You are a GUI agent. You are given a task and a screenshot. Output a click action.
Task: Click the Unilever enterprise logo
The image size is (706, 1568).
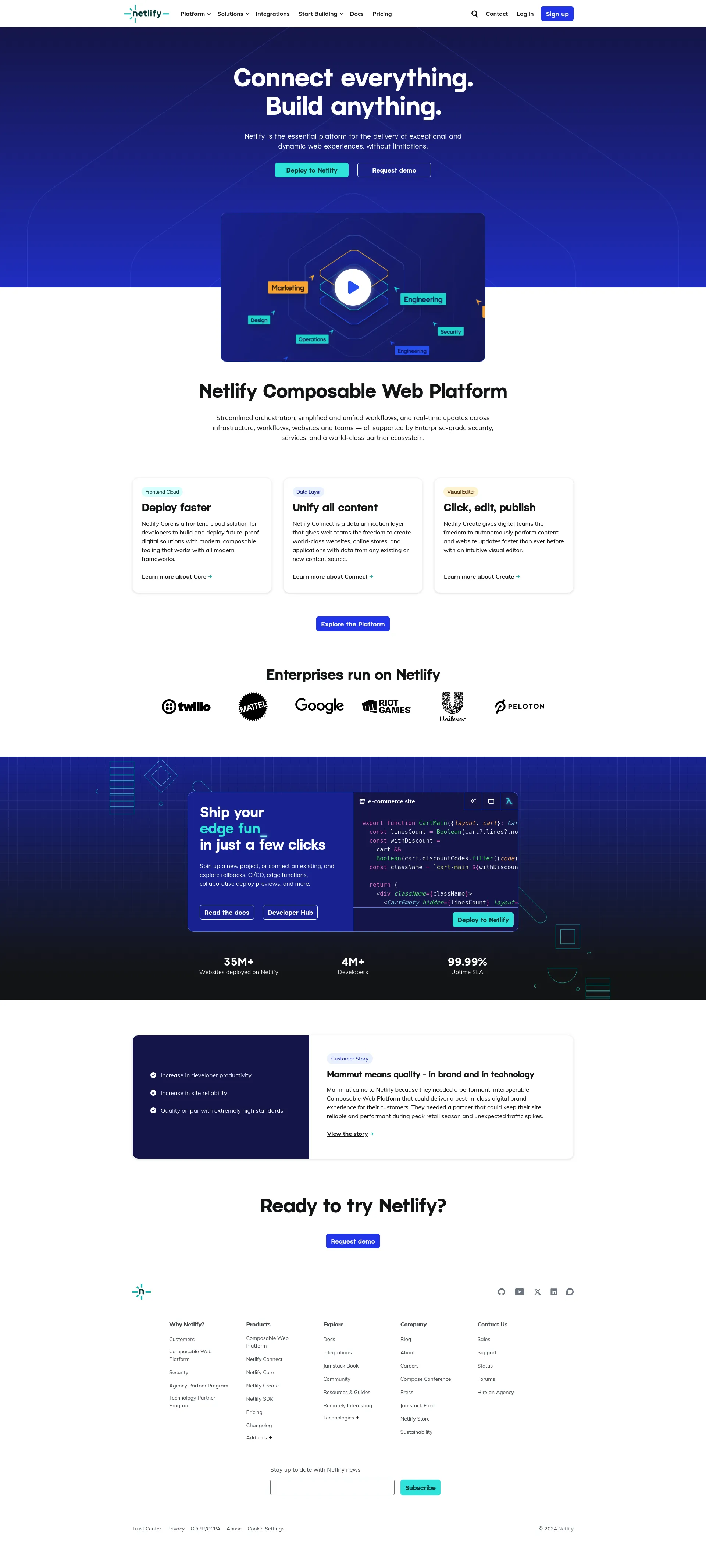point(452,706)
